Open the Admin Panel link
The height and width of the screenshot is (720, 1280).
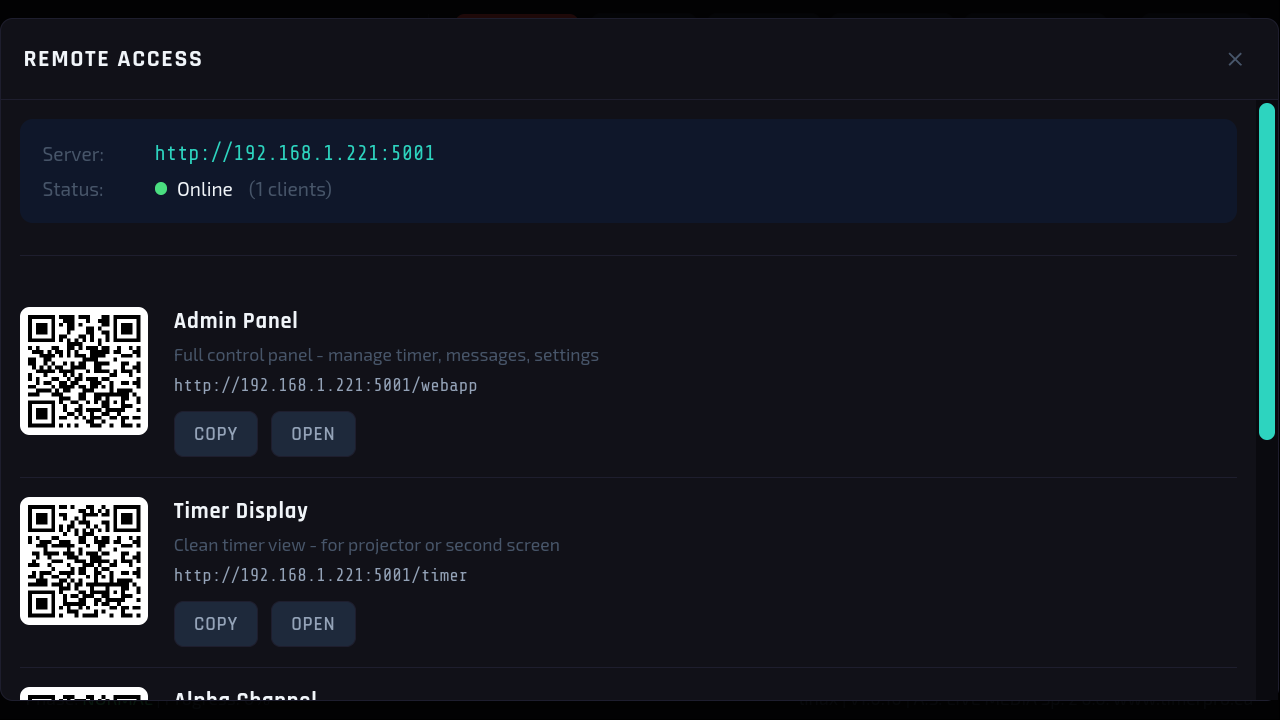313,434
